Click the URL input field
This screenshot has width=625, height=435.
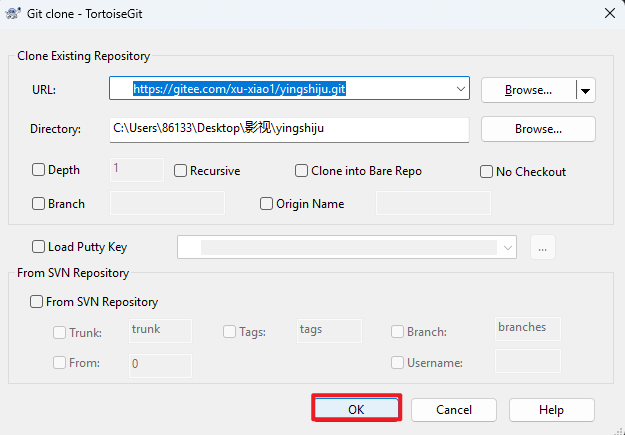pos(289,89)
